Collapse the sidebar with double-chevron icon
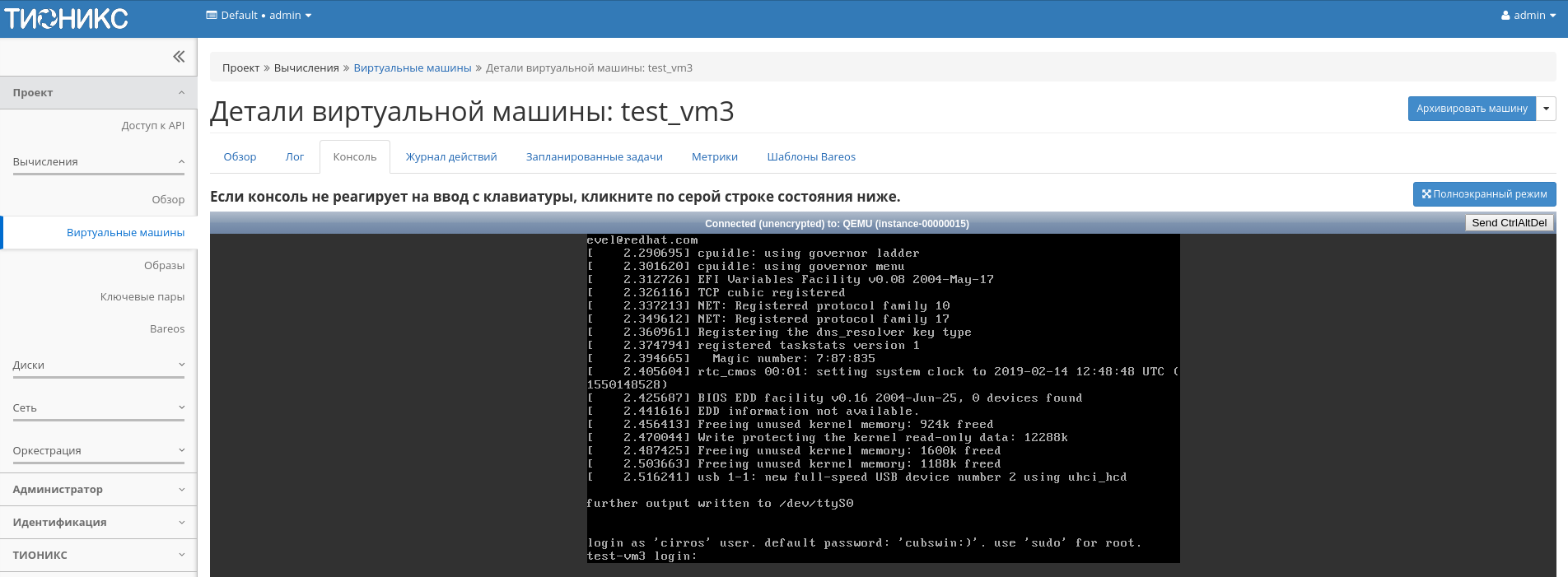1568x577 pixels. tap(179, 56)
